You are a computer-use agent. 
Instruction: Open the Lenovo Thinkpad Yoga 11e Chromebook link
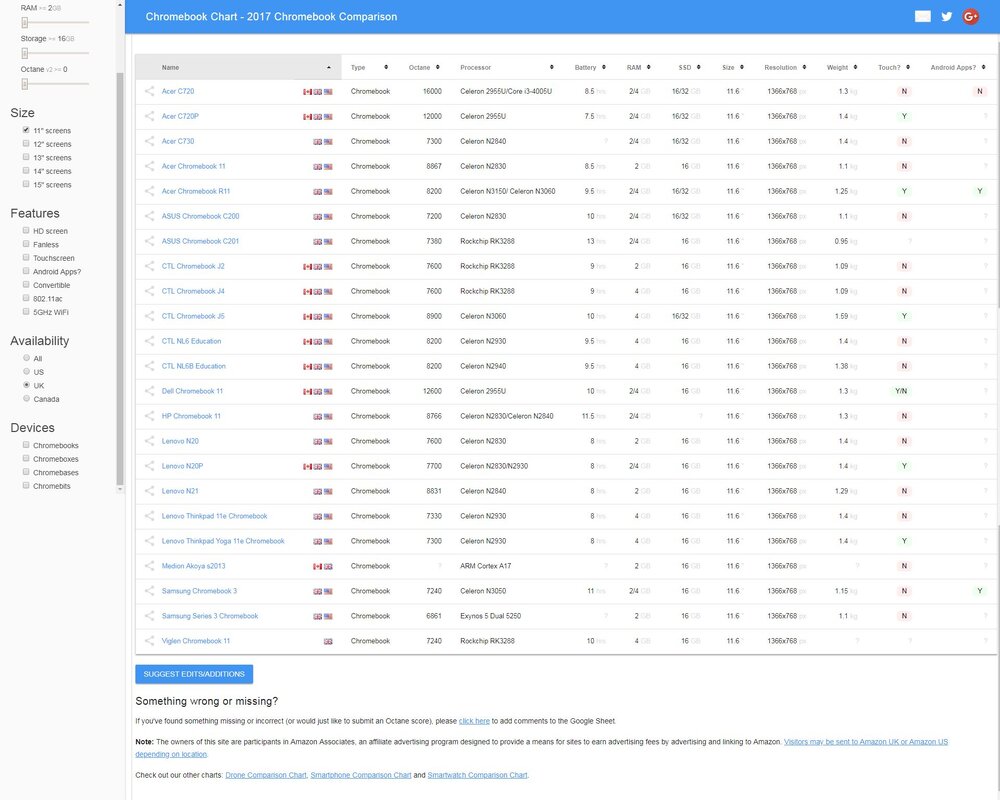tap(223, 541)
